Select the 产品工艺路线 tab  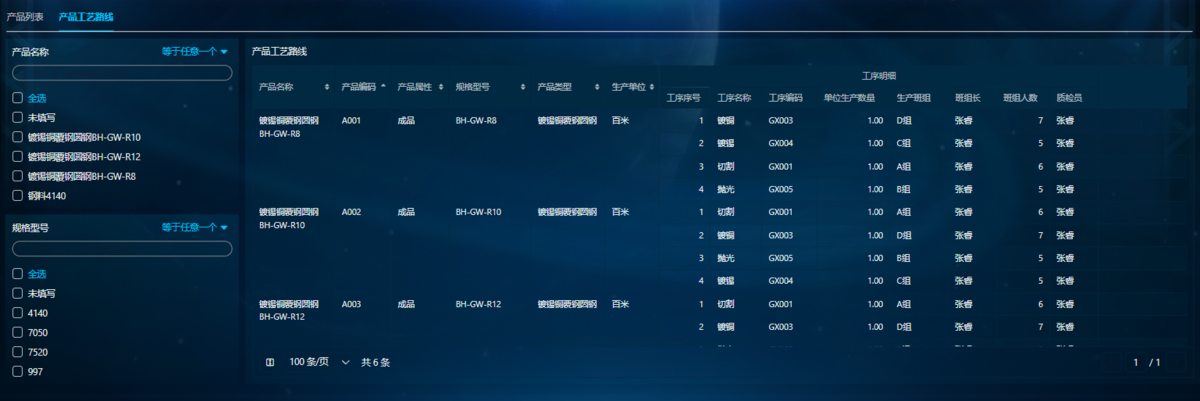tap(85, 17)
